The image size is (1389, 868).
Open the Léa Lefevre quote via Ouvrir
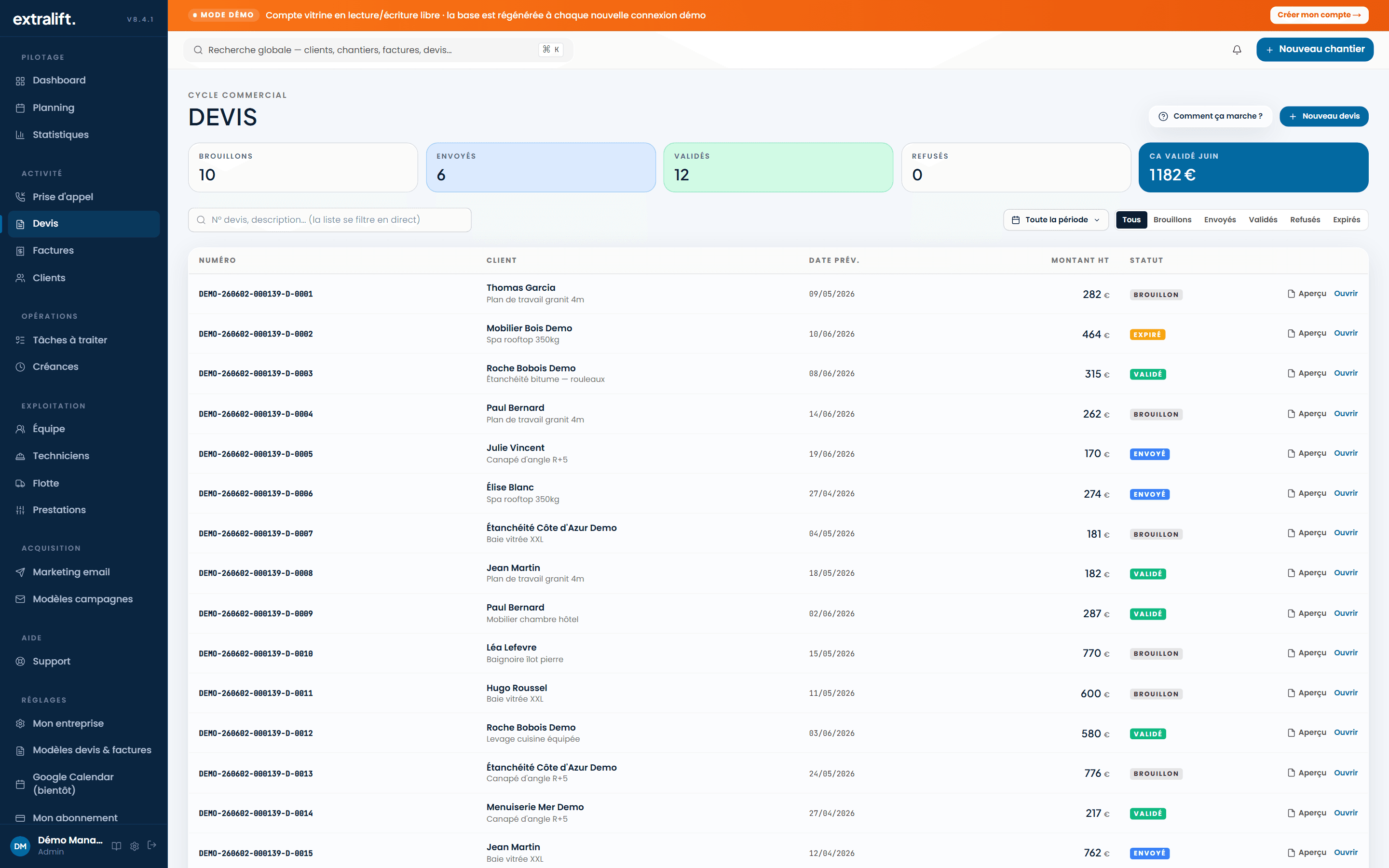point(1346,653)
